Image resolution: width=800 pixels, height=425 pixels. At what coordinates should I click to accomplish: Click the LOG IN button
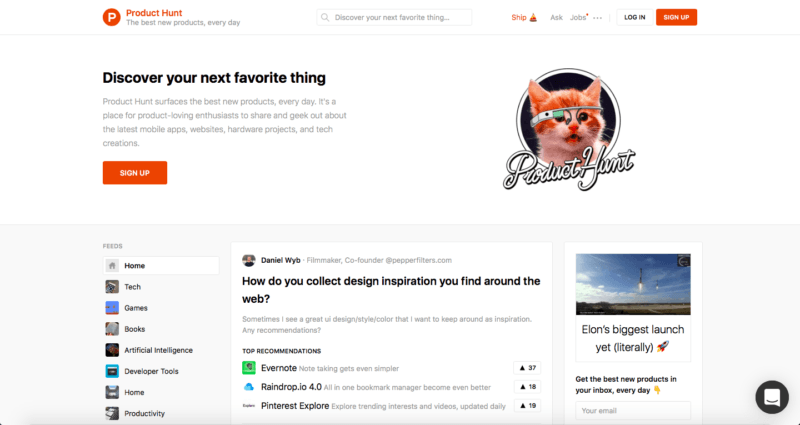635,17
